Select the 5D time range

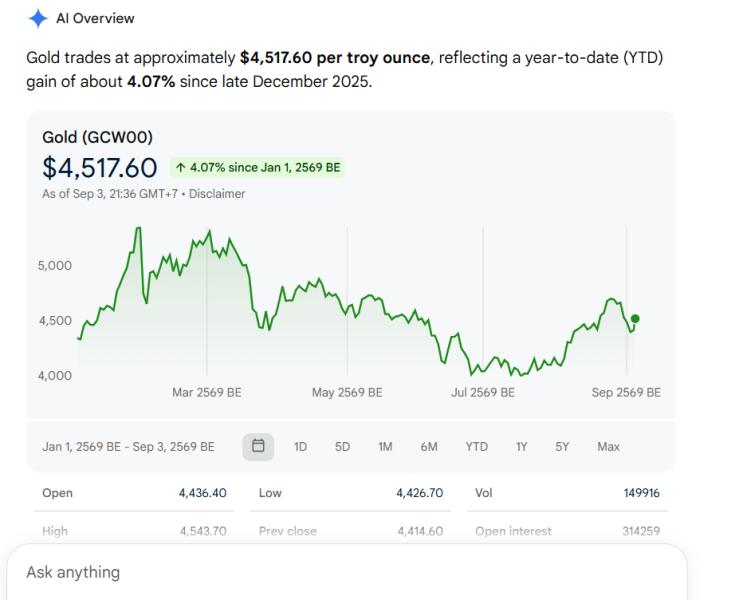342,447
